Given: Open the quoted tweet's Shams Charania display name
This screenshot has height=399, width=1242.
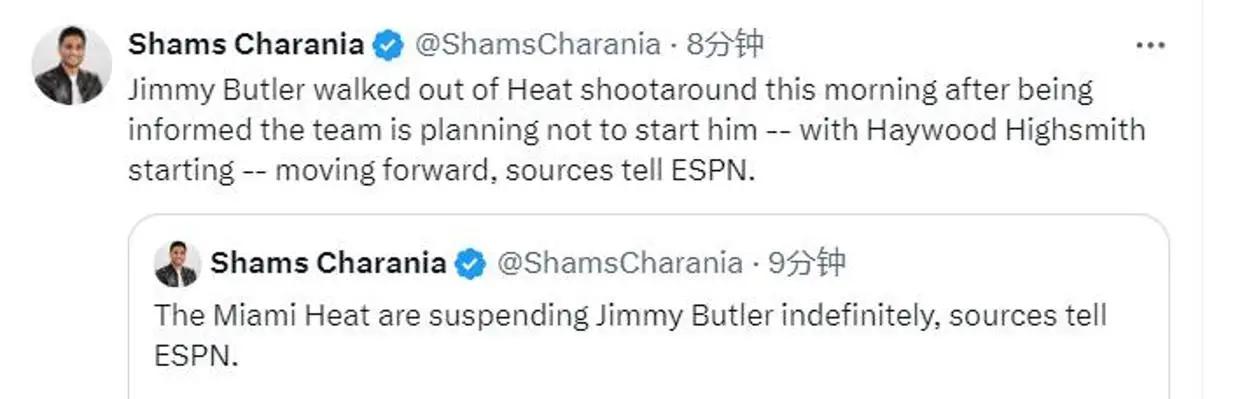Looking at the screenshot, I should pyautogui.click(x=329, y=264).
